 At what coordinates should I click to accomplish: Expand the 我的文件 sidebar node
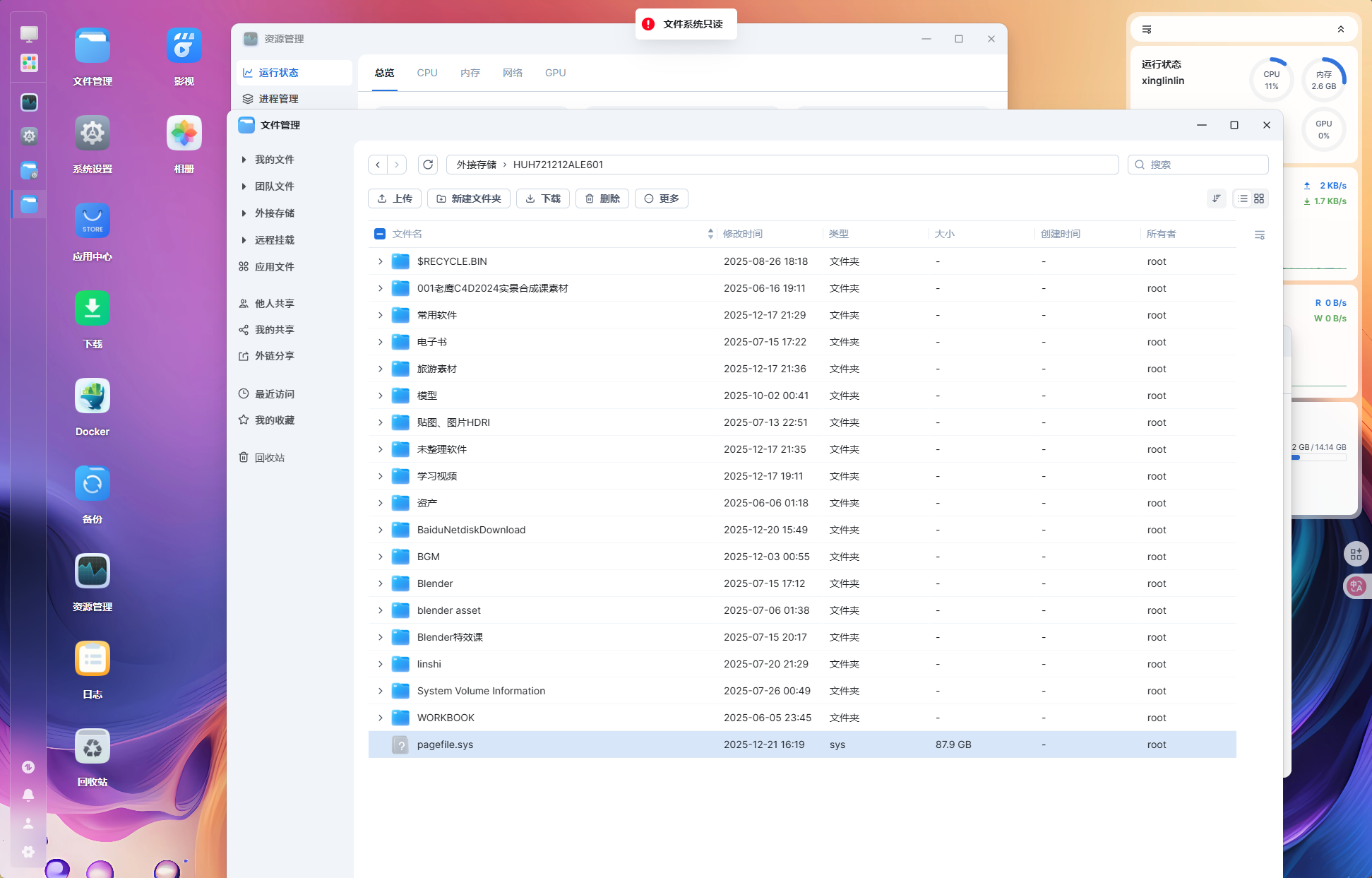[x=244, y=160]
